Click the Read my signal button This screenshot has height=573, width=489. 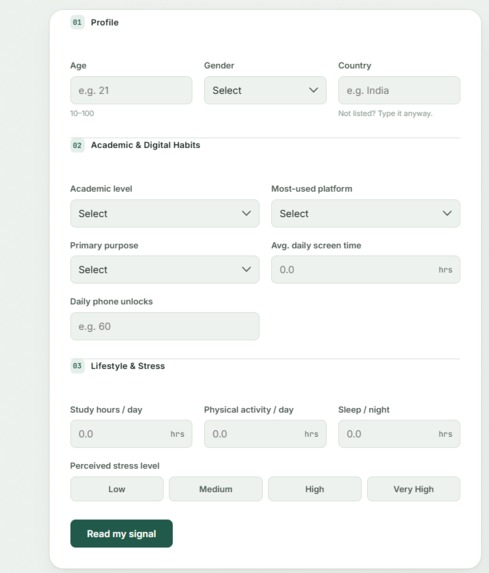click(x=121, y=534)
